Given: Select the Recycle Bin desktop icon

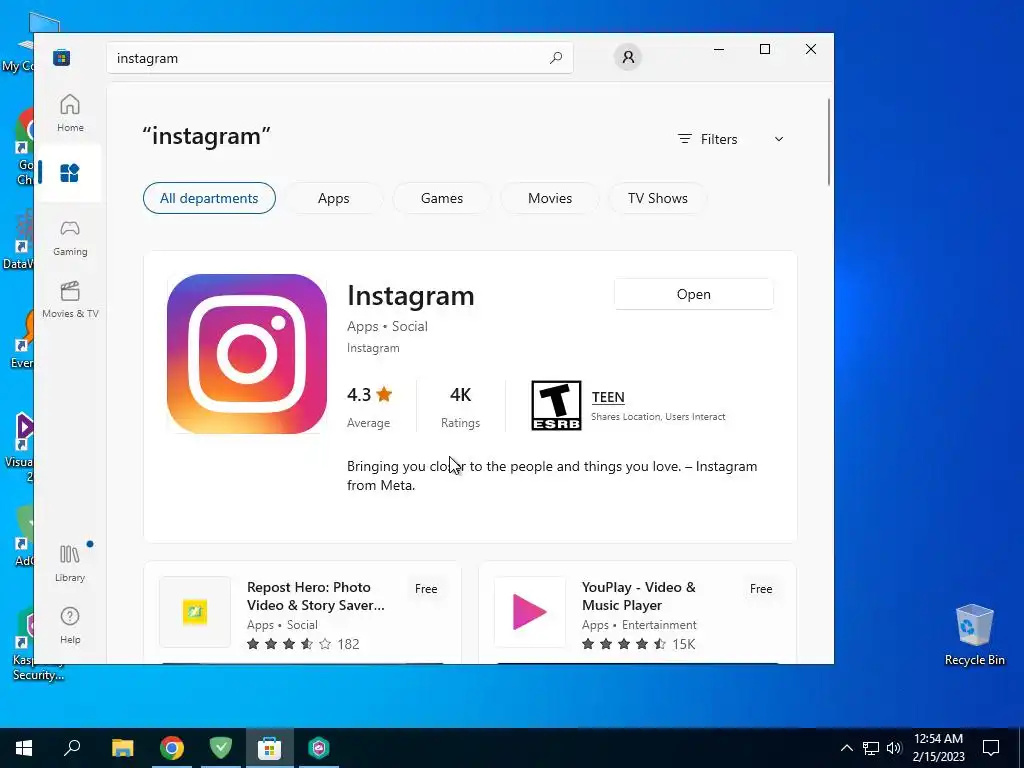Looking at the screenshot, I should click(x=974, y=635).
